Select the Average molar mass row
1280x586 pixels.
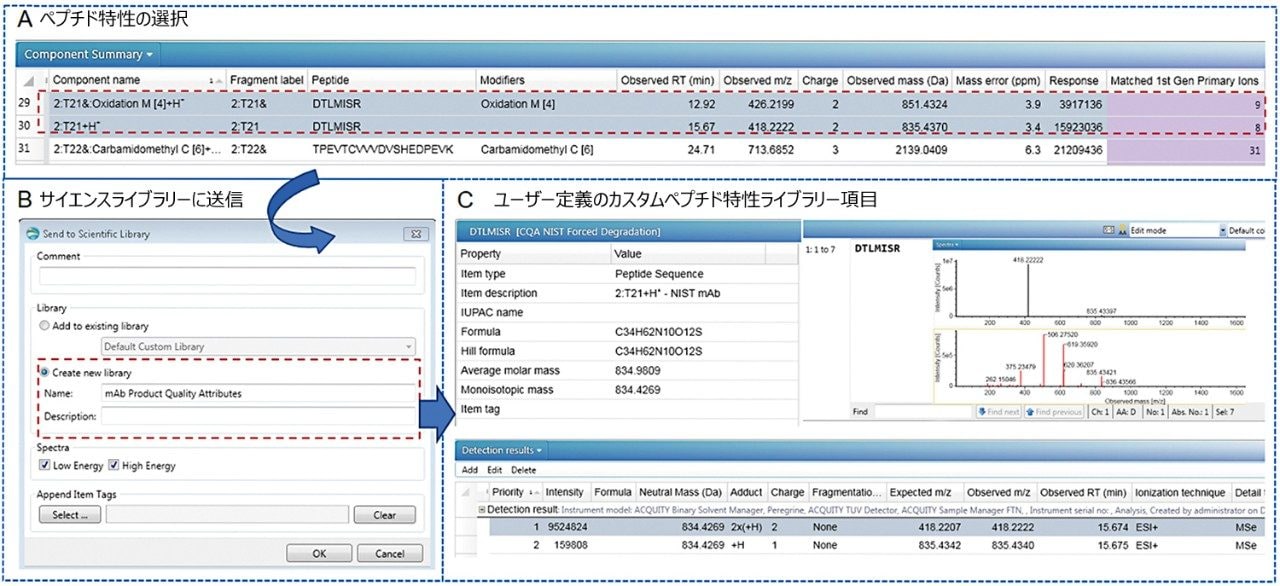[627, 370]
